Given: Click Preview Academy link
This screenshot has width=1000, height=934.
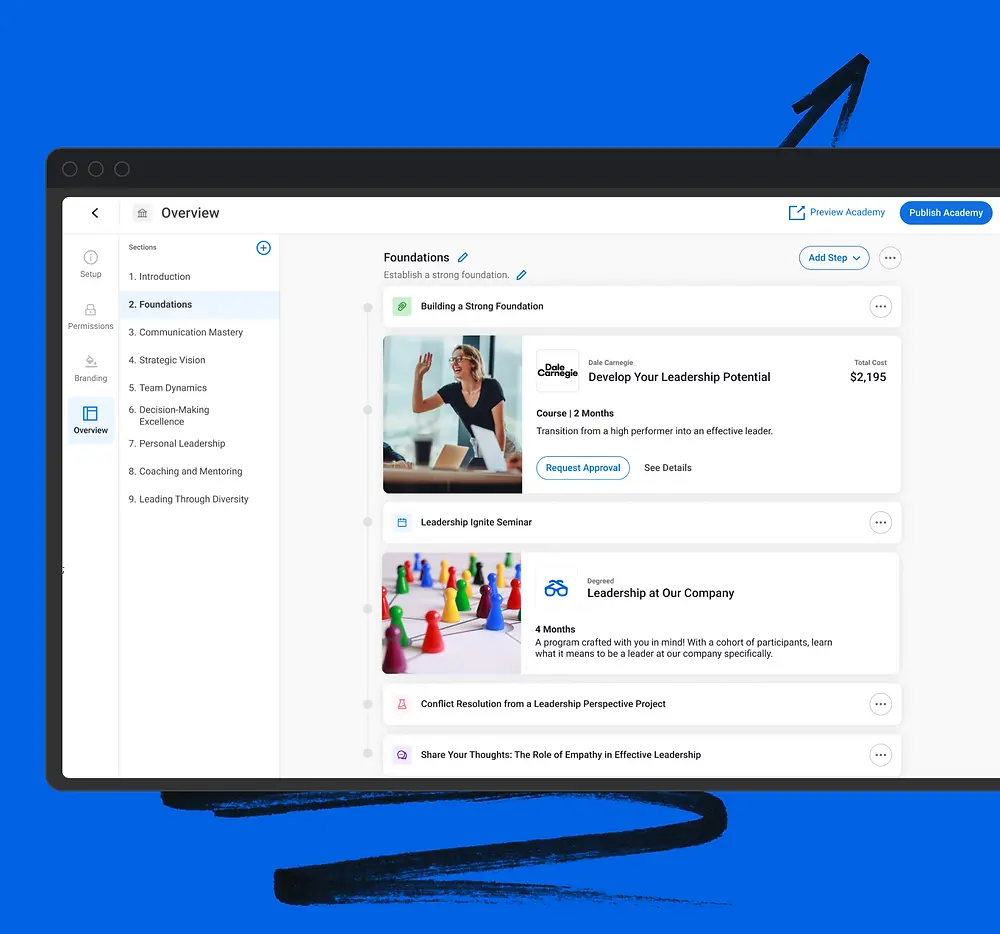Looking at the screenshot, I should [848, 212].
